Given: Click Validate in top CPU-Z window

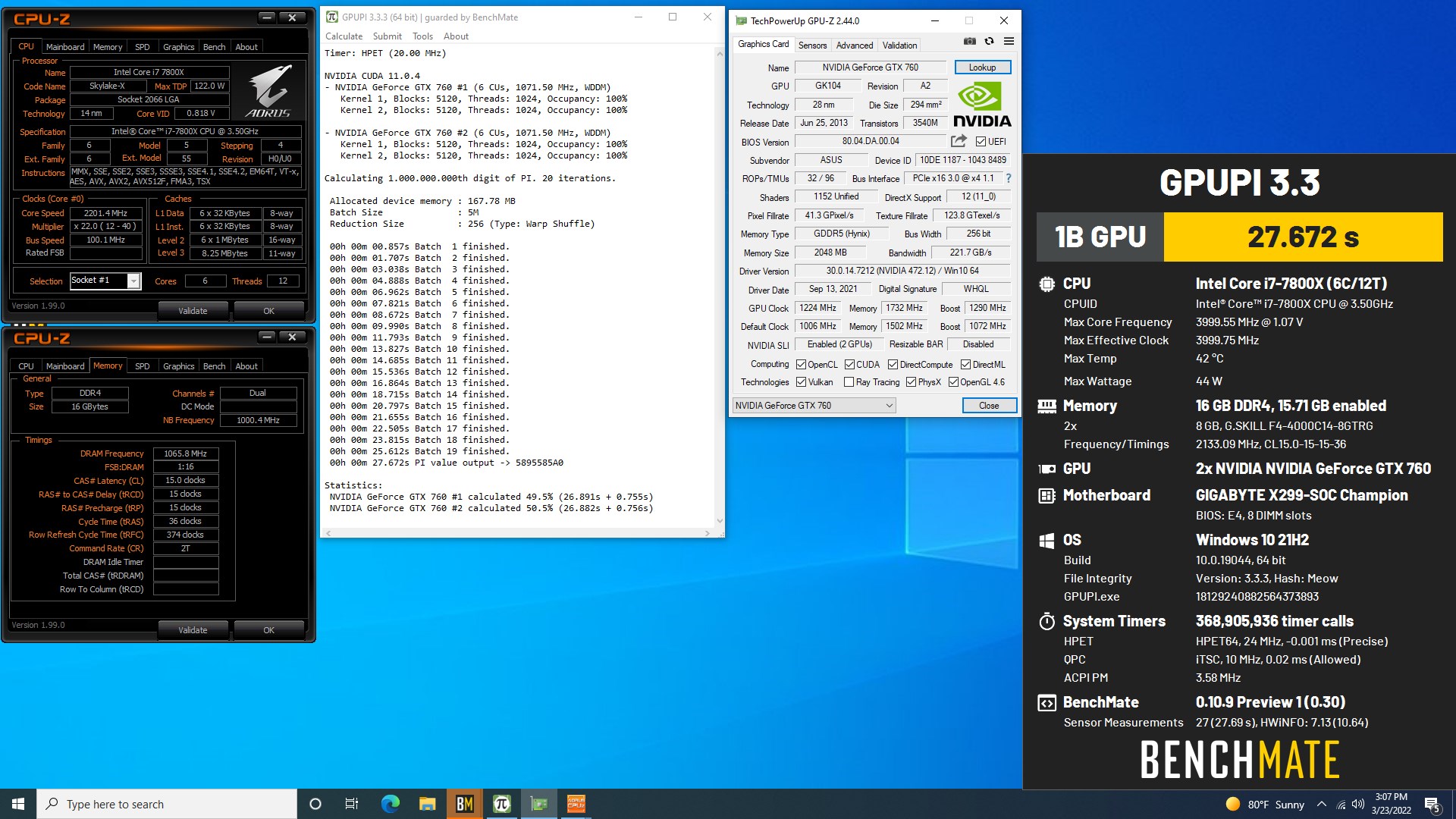Looking at the screenshot, I should [x=193, y=311].
